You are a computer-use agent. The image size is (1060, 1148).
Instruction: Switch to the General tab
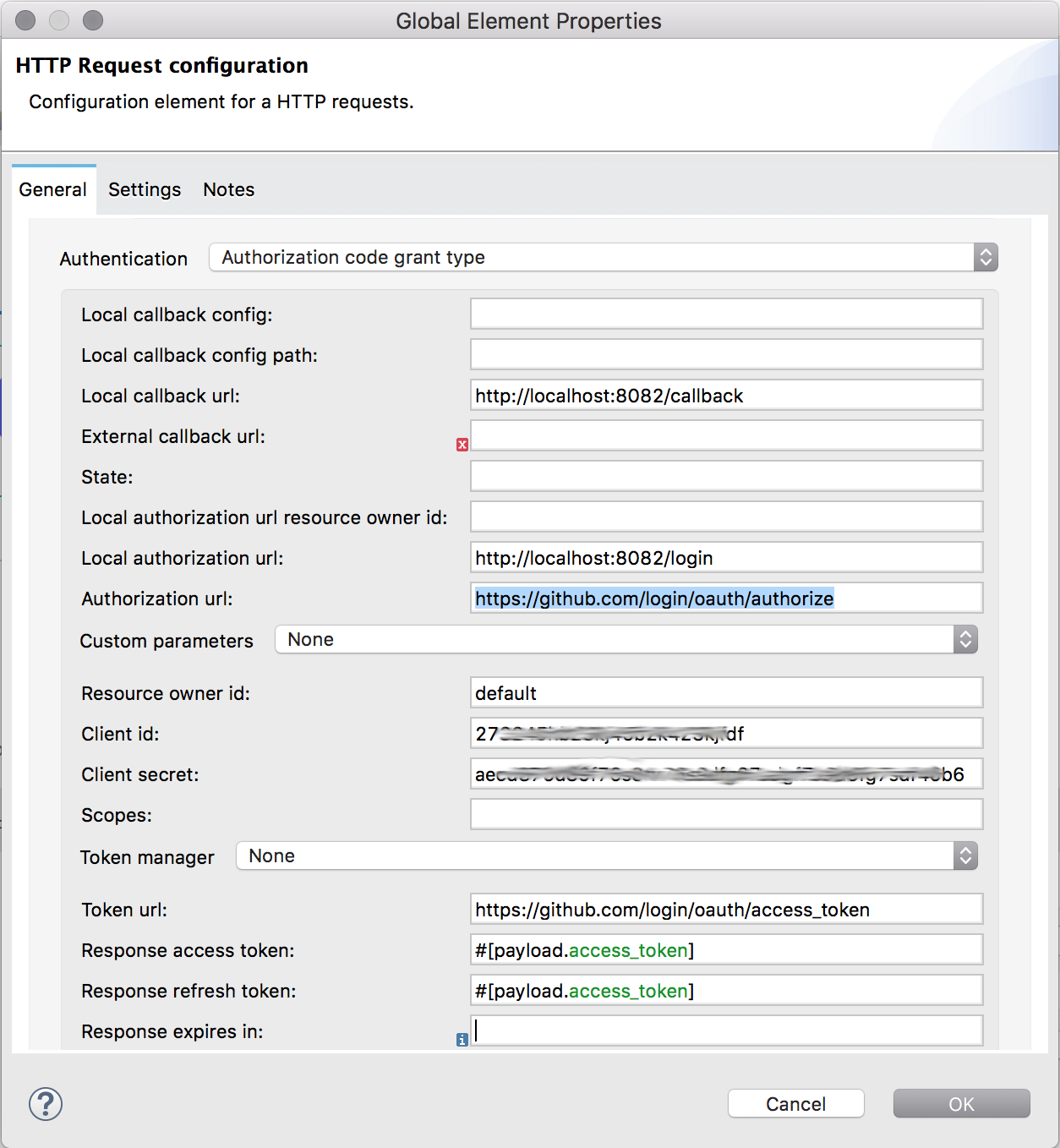(x=53, y=189)
